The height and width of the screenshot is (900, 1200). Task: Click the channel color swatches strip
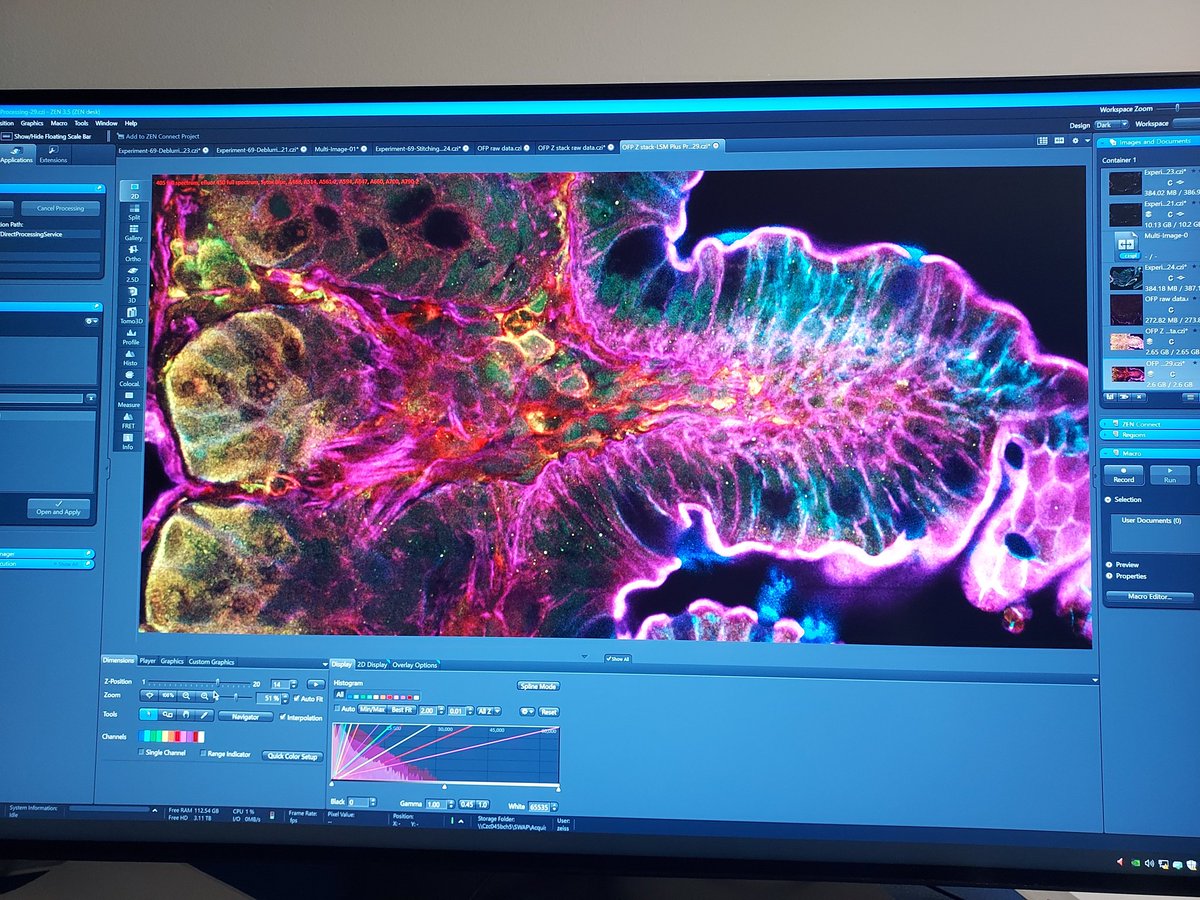tap(171, 737)
